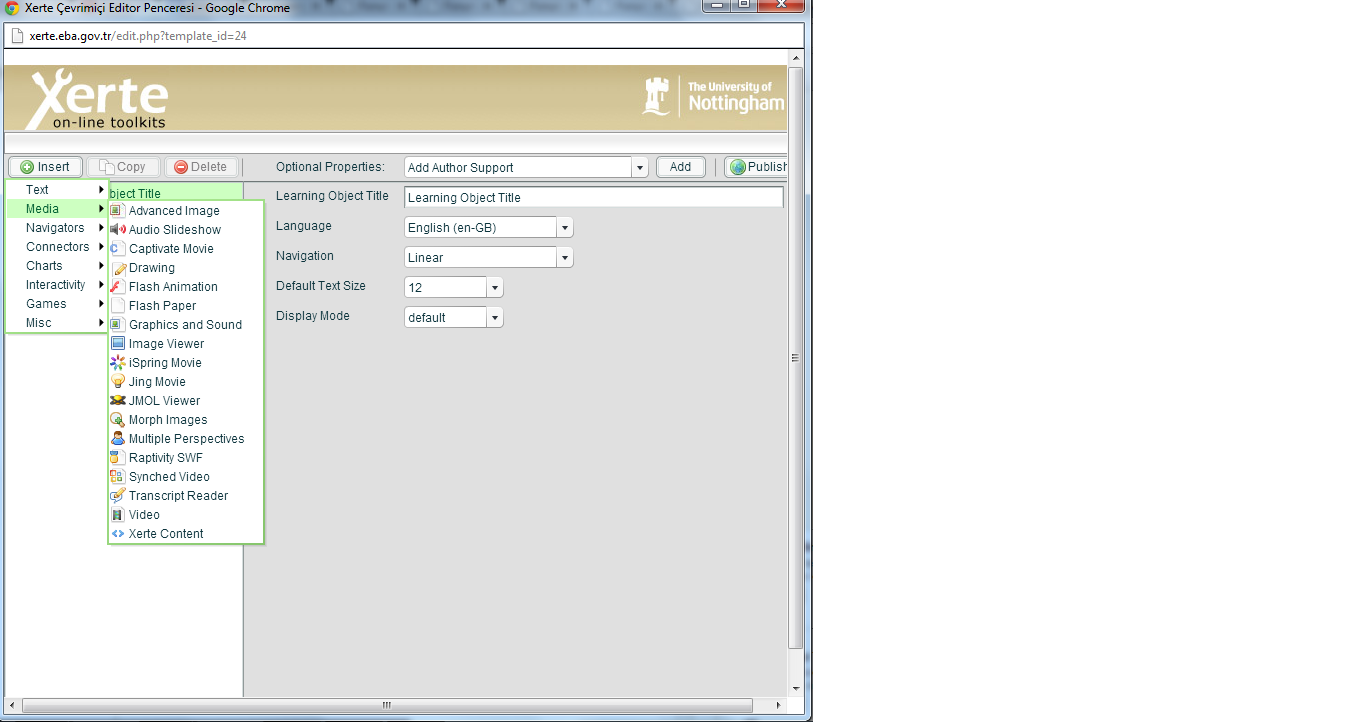Choose Games from the Insert menu

click(x=57, y=304)
